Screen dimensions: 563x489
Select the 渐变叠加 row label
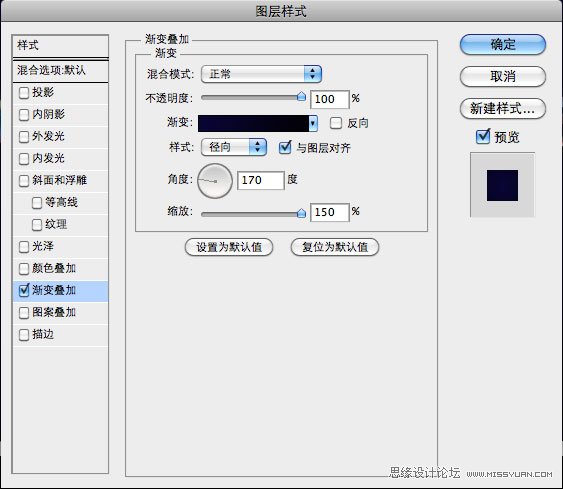[54, 290]
